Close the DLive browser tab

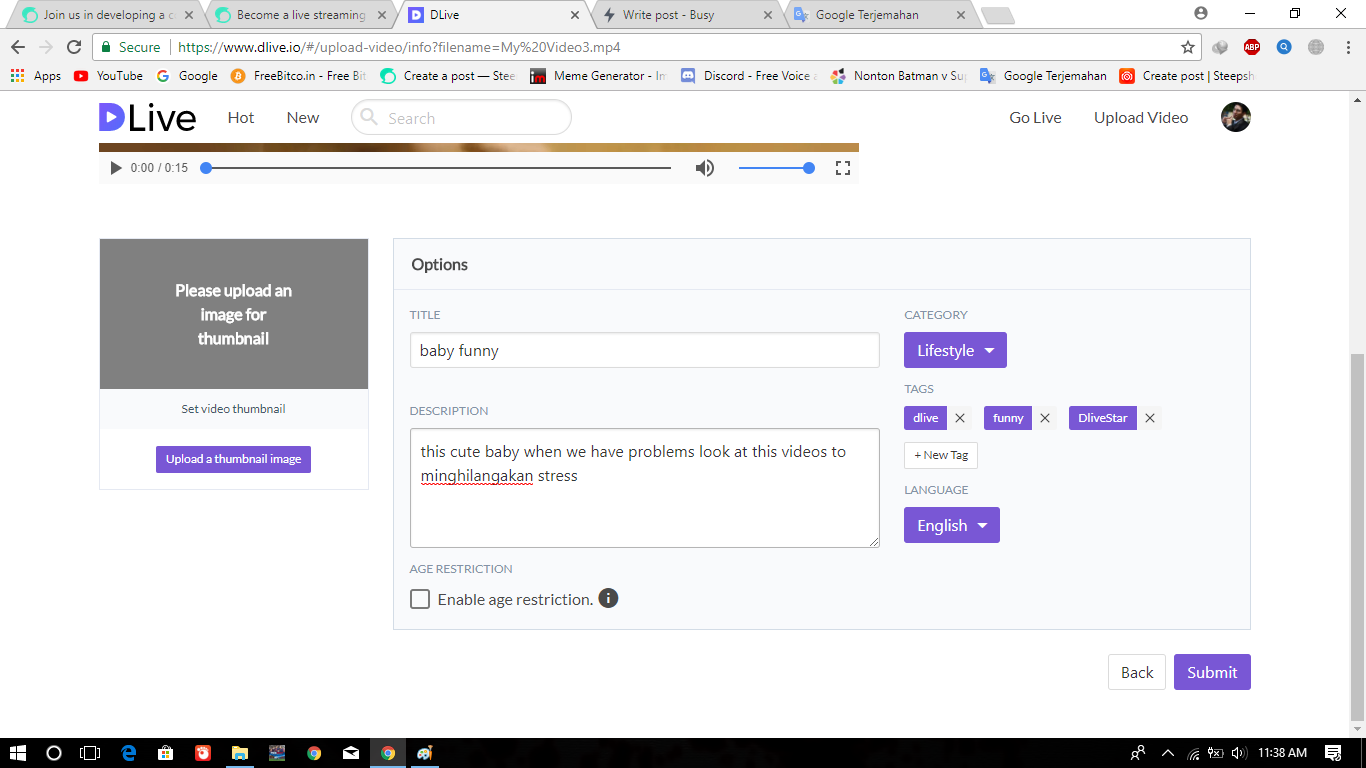574,15
